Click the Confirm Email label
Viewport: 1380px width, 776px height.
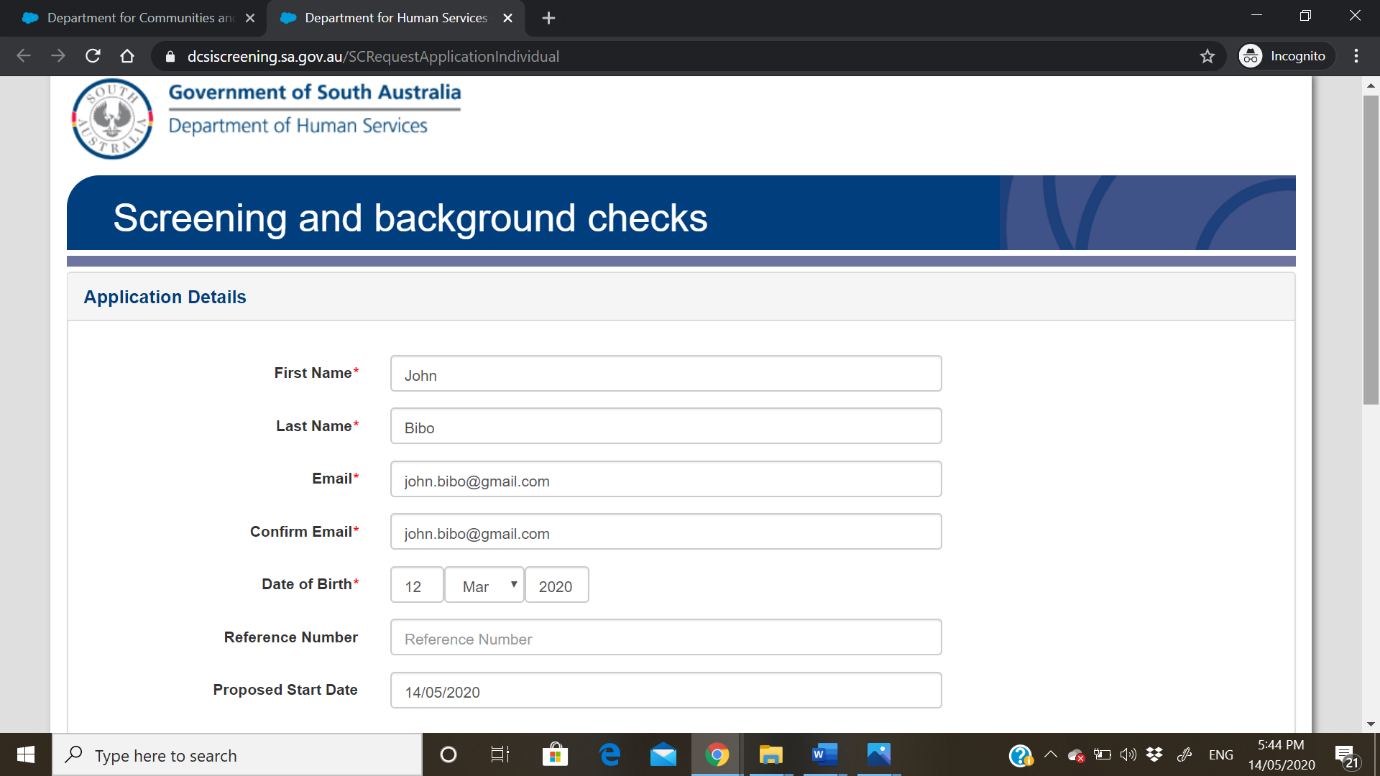pos(304,531)
